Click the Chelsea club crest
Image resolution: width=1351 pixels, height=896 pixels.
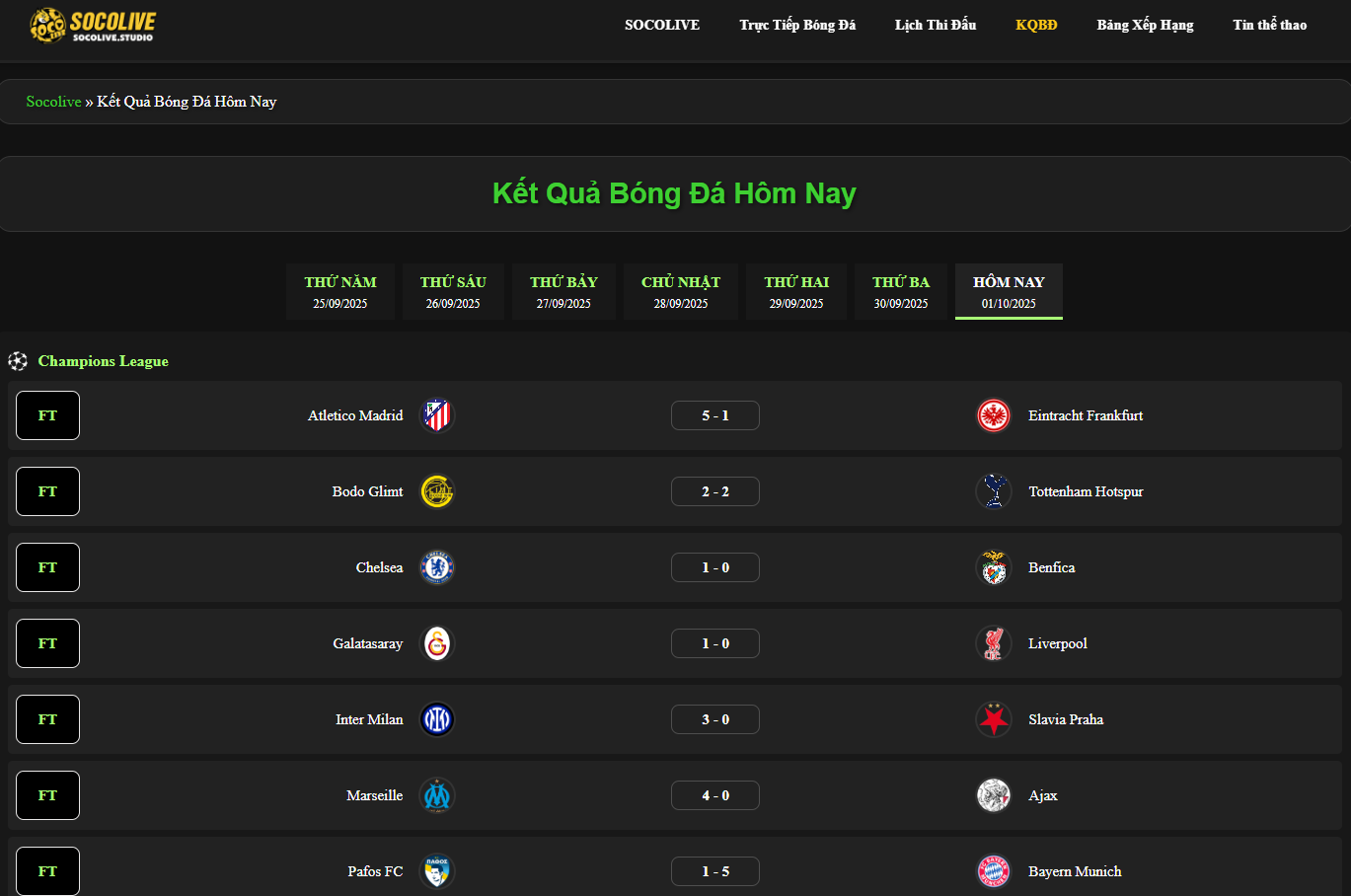(436, 567)
